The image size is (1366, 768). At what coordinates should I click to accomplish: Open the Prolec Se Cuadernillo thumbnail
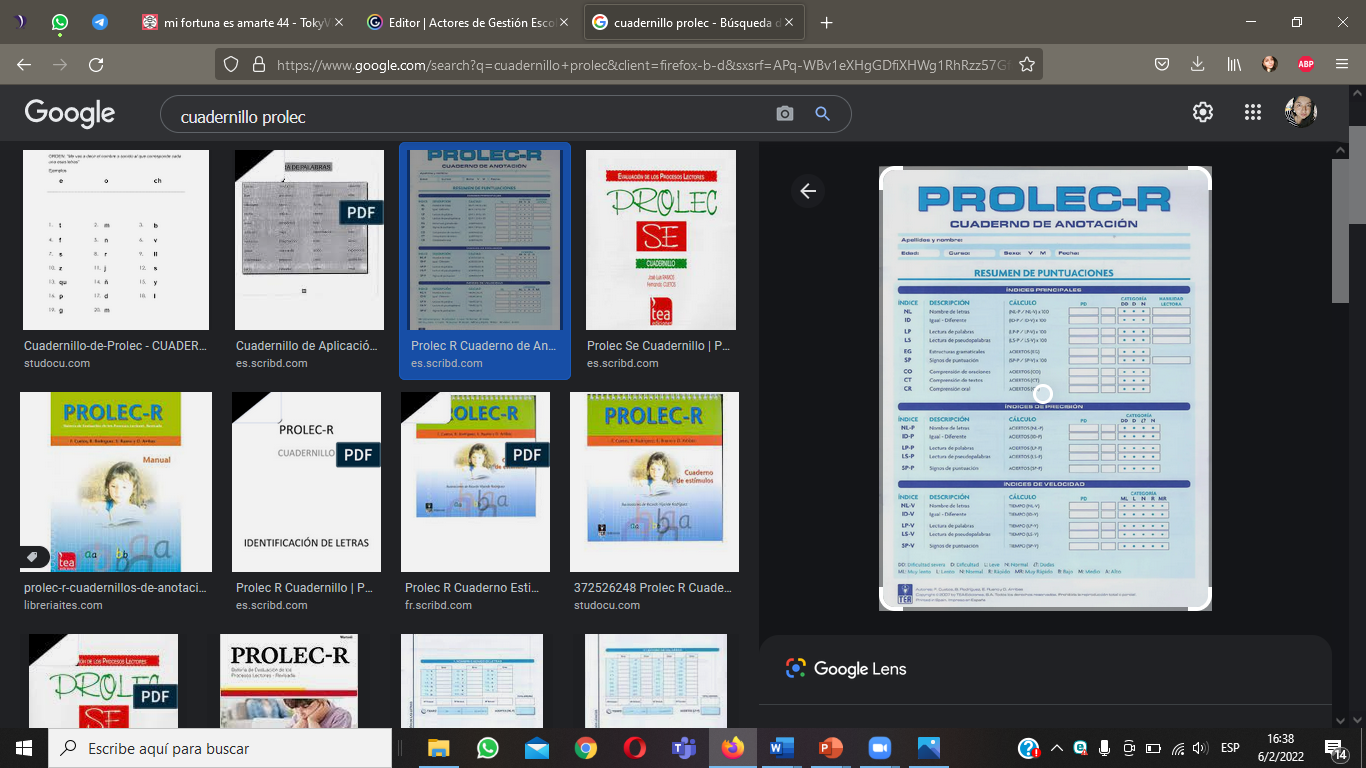click(x=661, y=240)
